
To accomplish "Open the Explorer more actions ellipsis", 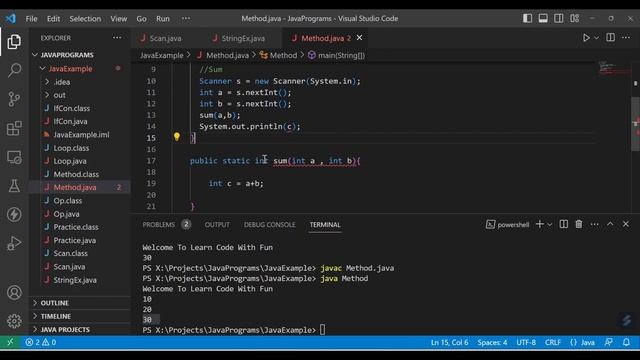I will 117,38.
